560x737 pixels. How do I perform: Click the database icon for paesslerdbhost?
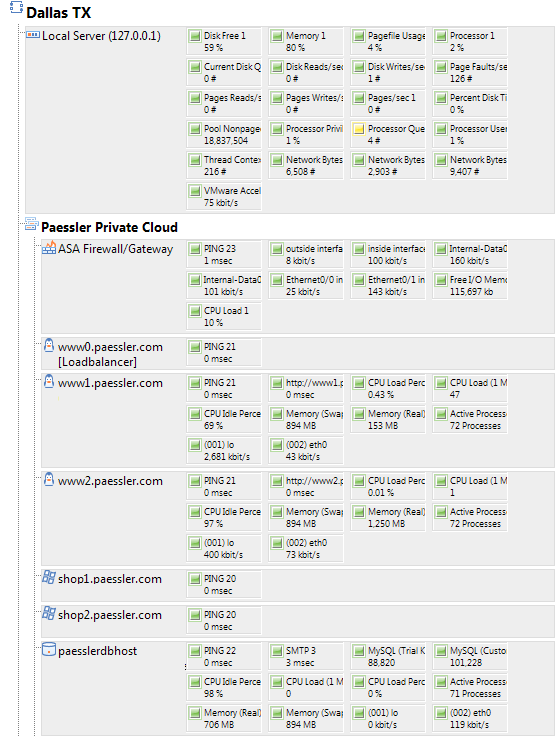(49, 649)
